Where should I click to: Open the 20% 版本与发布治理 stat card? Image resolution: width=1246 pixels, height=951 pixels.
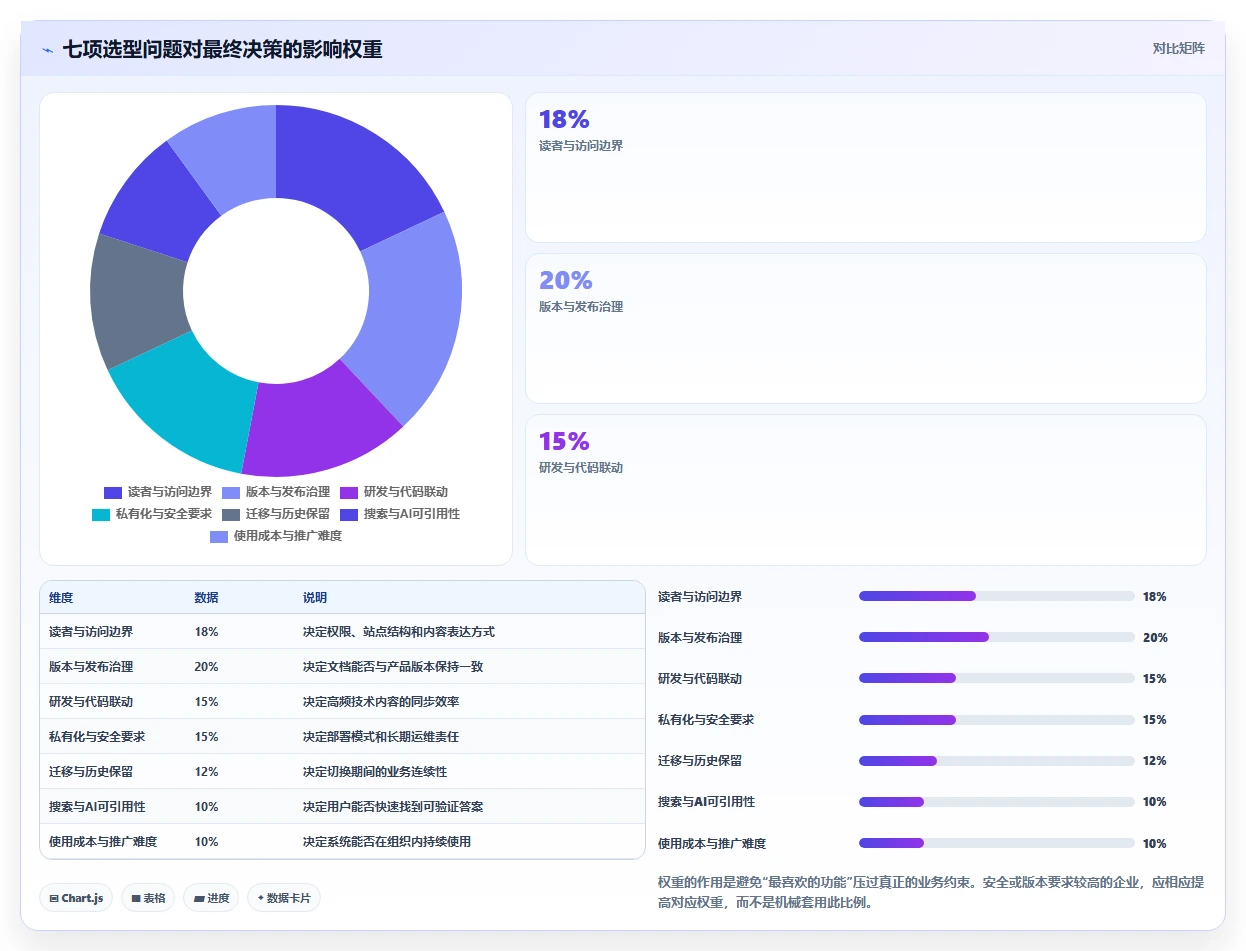pos(866,328)
